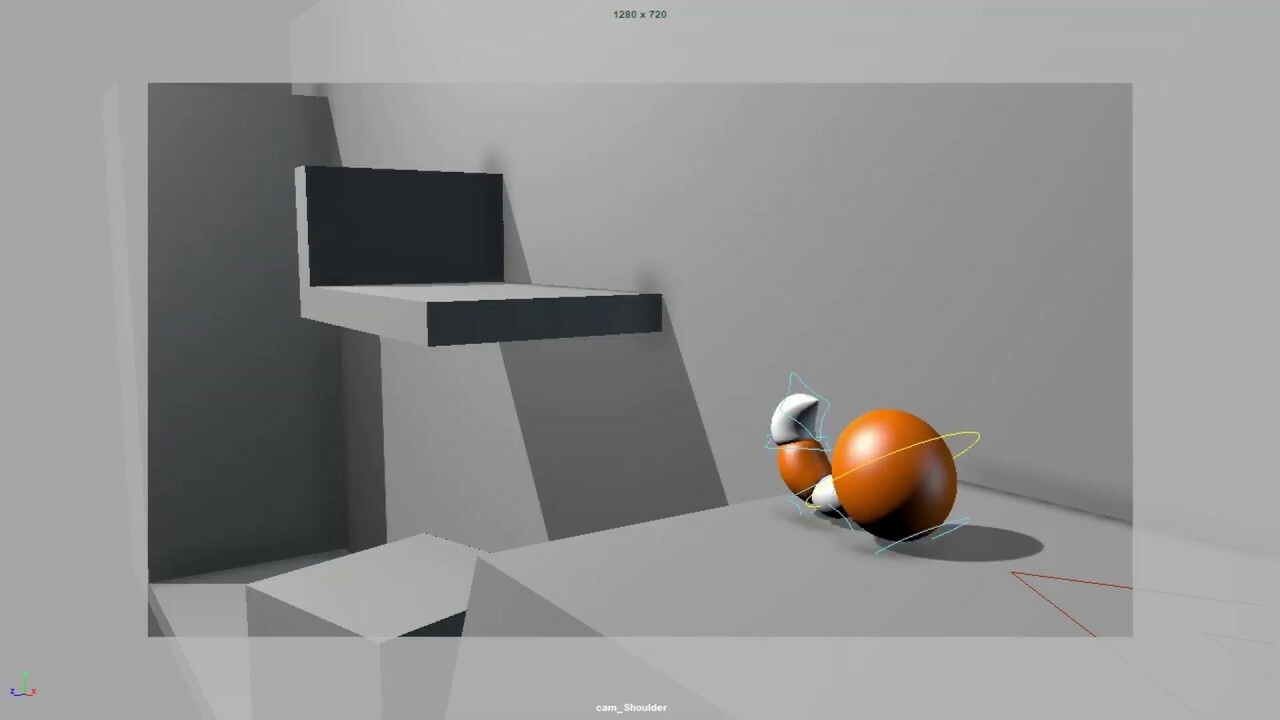Click the X-axis label of the orientation gizmo
1280x720 pixels.
[34, 691]
